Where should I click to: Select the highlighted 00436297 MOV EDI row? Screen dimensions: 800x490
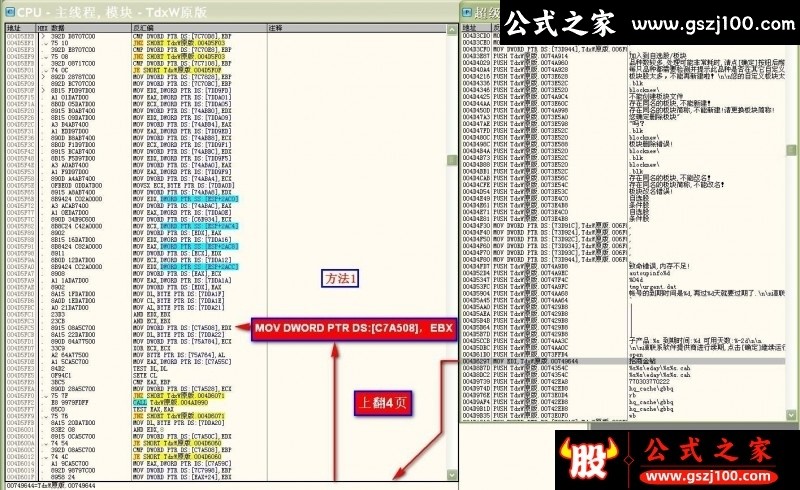pos(623,361)
